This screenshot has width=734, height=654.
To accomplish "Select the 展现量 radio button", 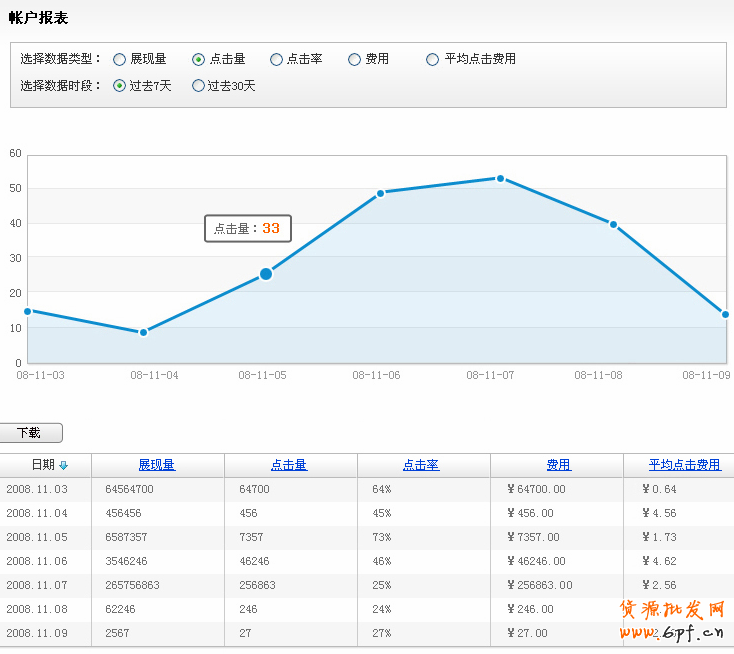I will tap(120, 60).
